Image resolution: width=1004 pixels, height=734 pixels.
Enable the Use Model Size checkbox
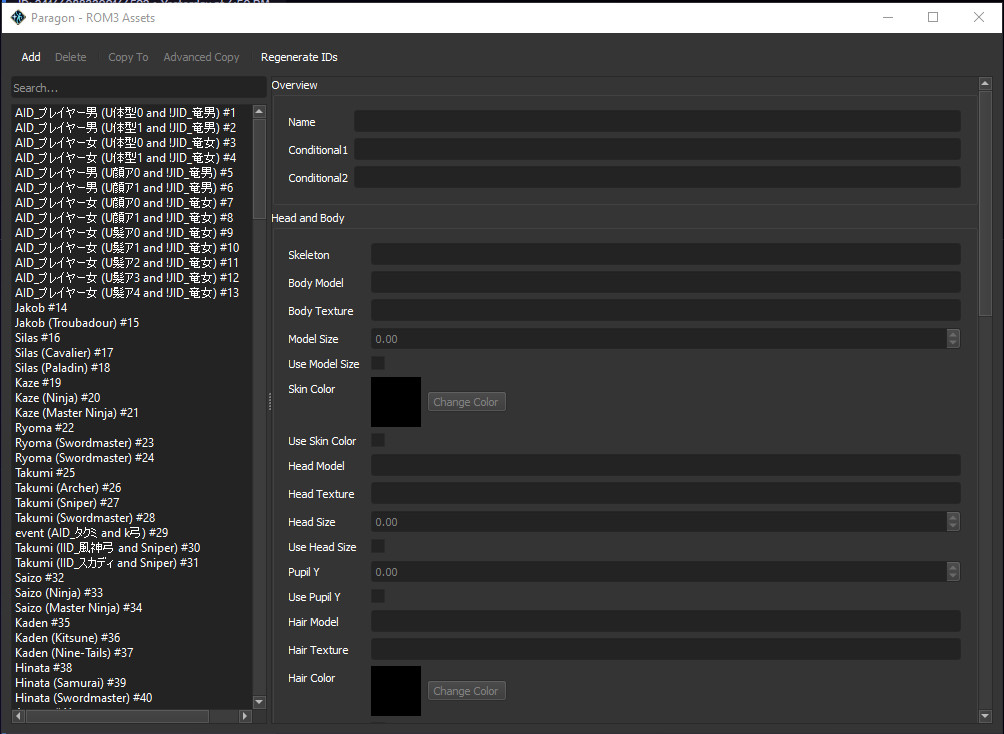378,363
